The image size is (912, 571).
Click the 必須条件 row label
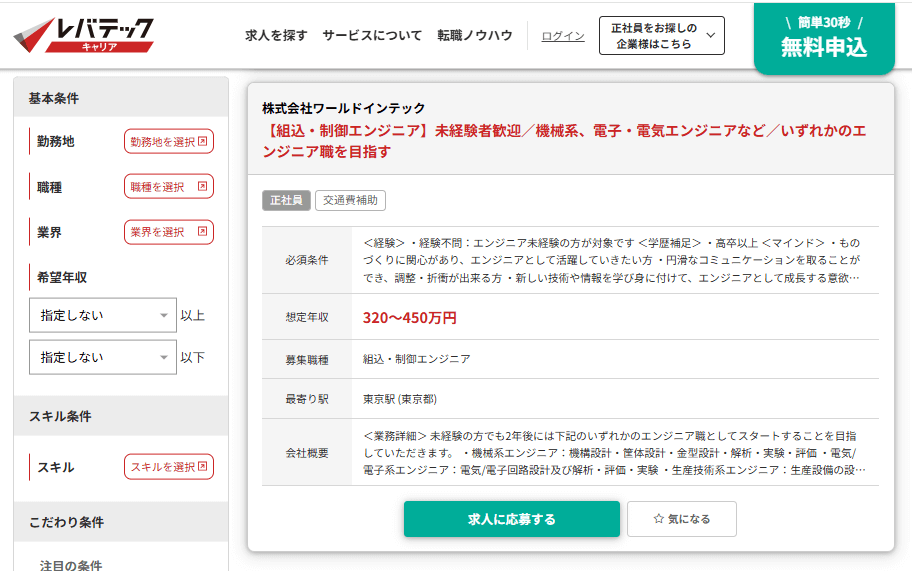click(x=307, y=260)
